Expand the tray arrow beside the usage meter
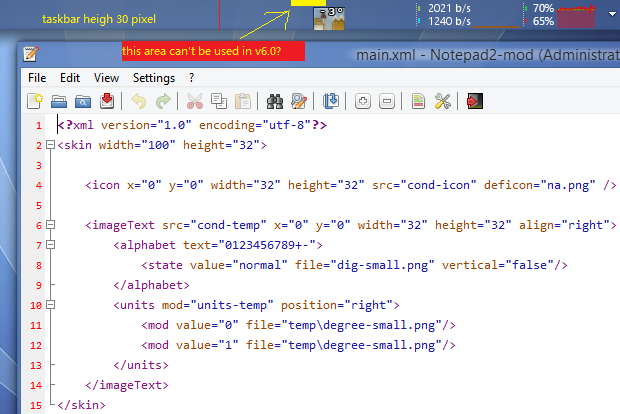The width and height of the screenshot is (620, 414). coord(612,15)
